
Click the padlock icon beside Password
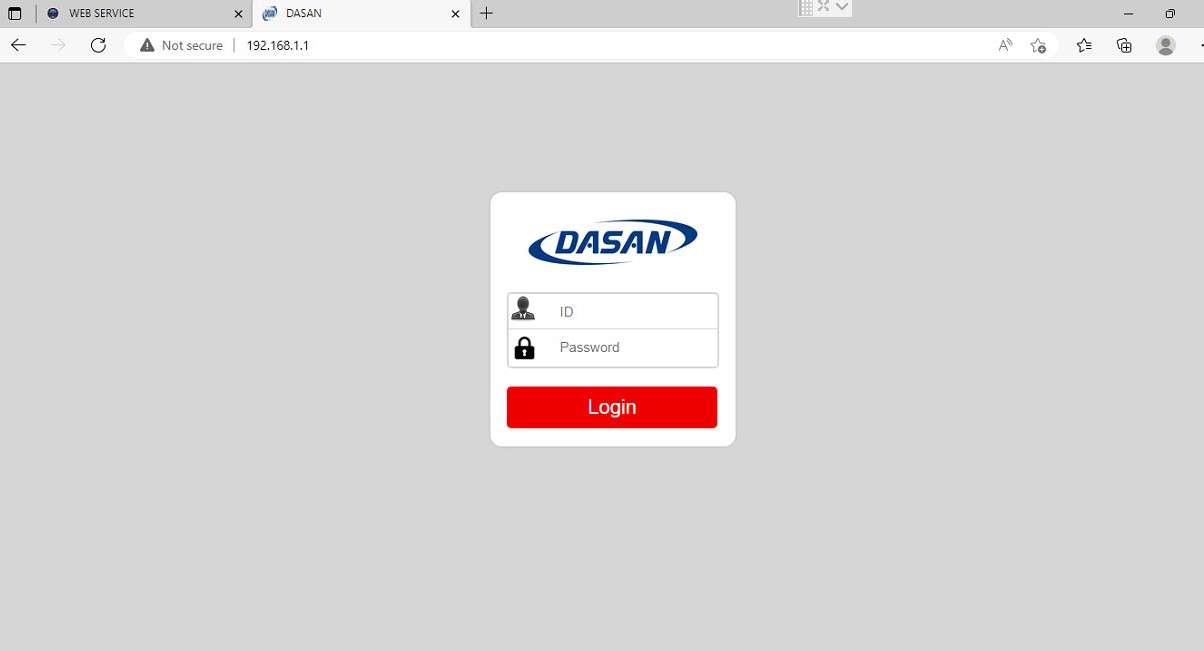click(x=524, y=348)
